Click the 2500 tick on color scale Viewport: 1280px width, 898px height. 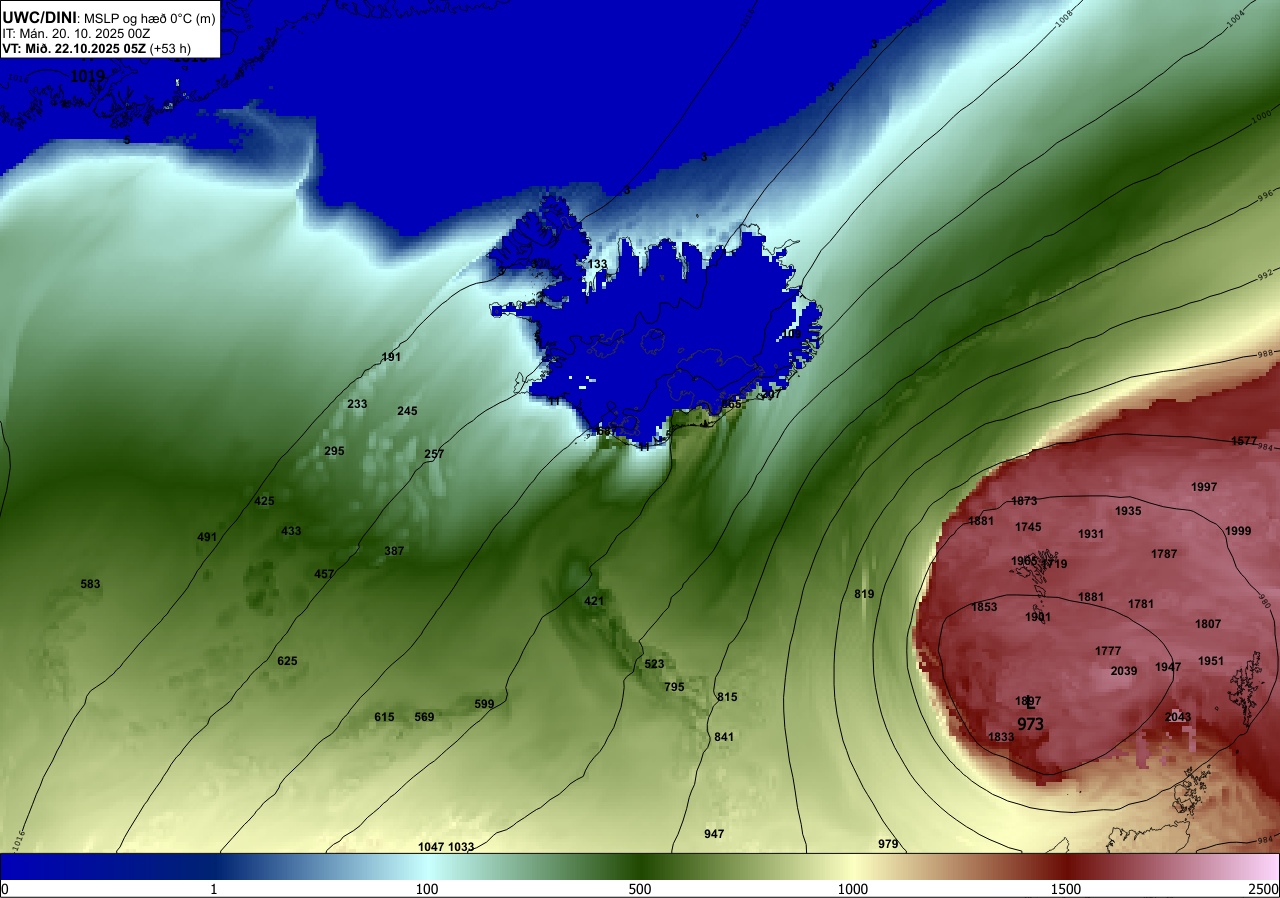click(x=1265, y=889)
